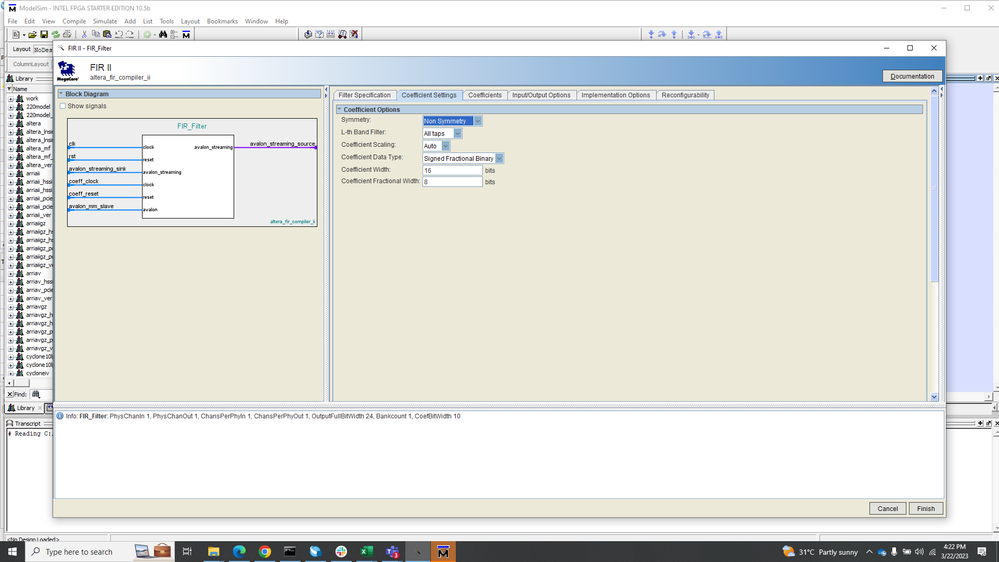
Task: Open the Simulate menu
Action: click(x=105, y=21)
